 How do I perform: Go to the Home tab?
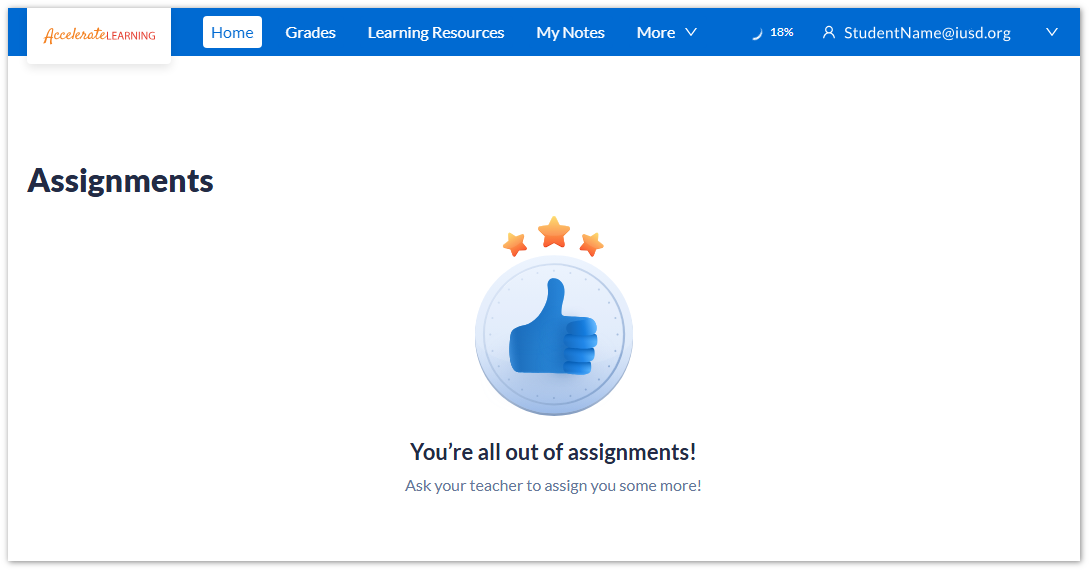(x=232, y=33)
